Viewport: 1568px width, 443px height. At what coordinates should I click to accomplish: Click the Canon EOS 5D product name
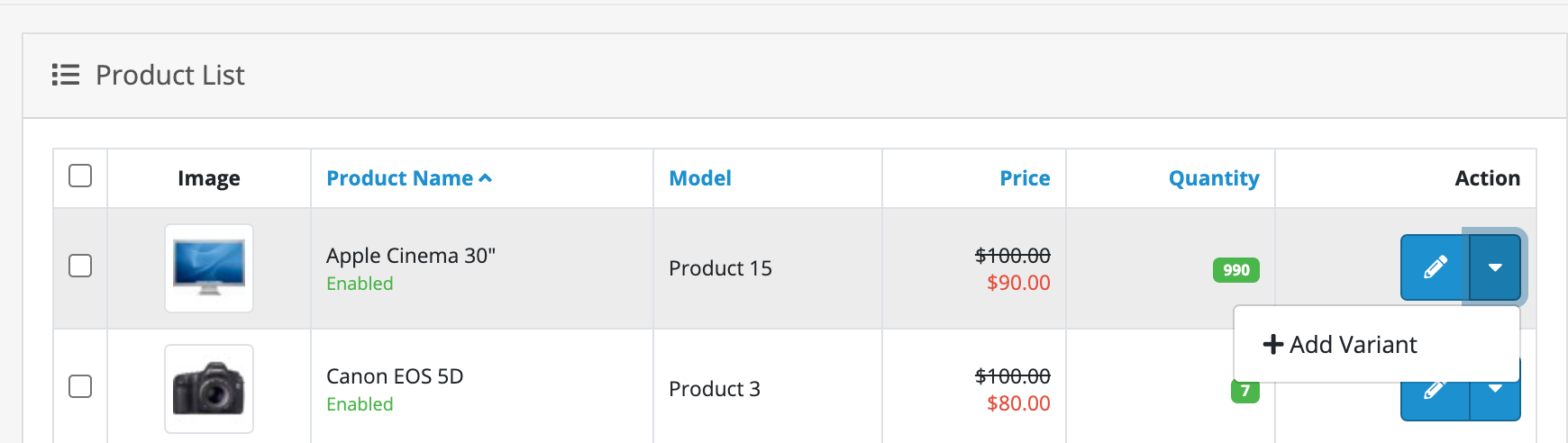(x=395, y=376)
